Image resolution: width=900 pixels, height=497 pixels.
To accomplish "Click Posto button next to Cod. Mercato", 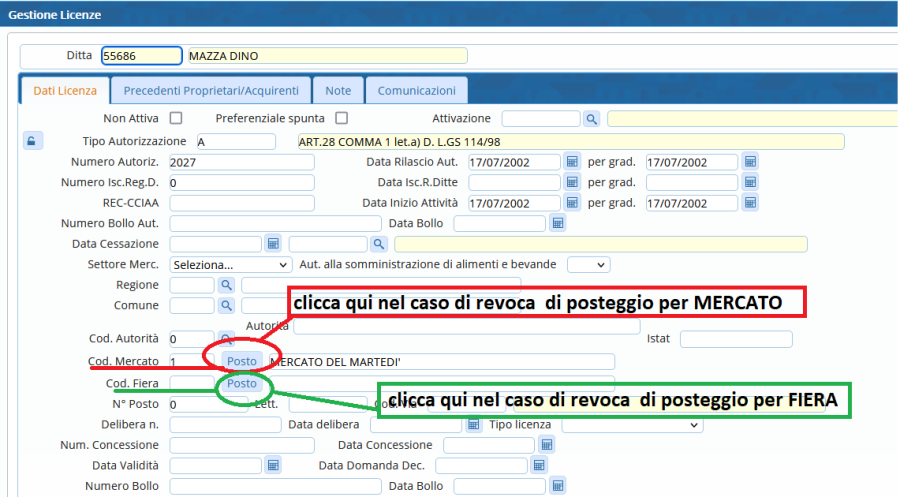I will tap(242, 361).
